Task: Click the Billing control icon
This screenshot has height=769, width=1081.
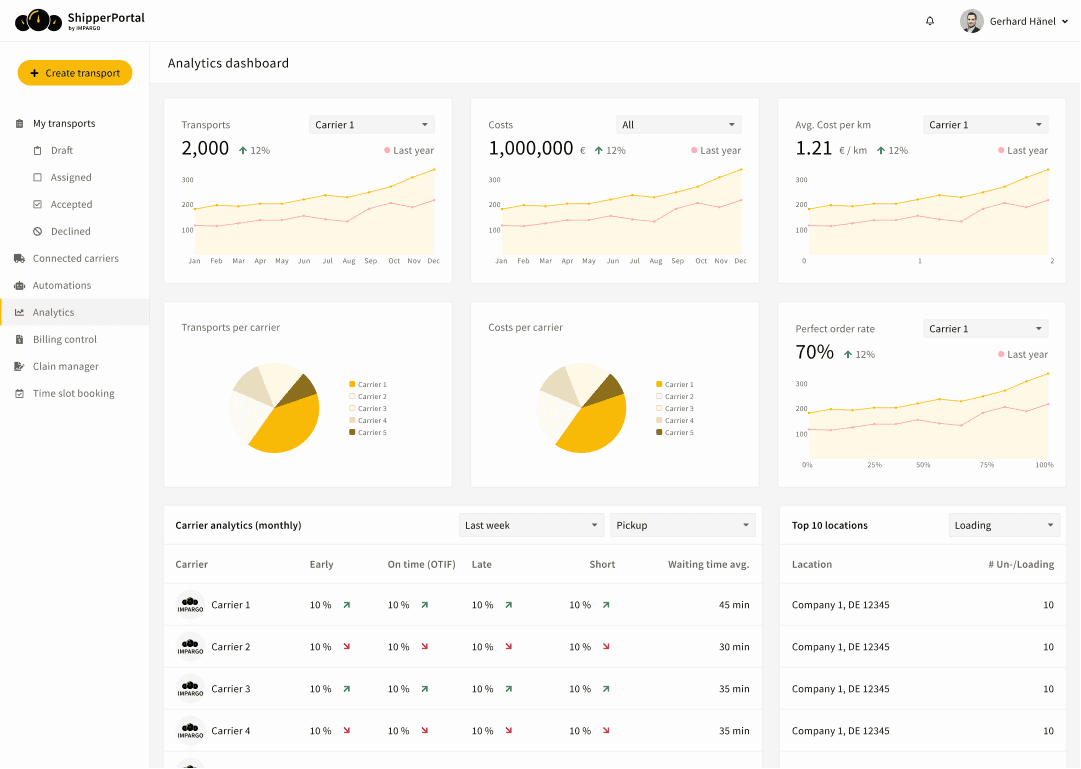Action: click(x=19, y=339)
